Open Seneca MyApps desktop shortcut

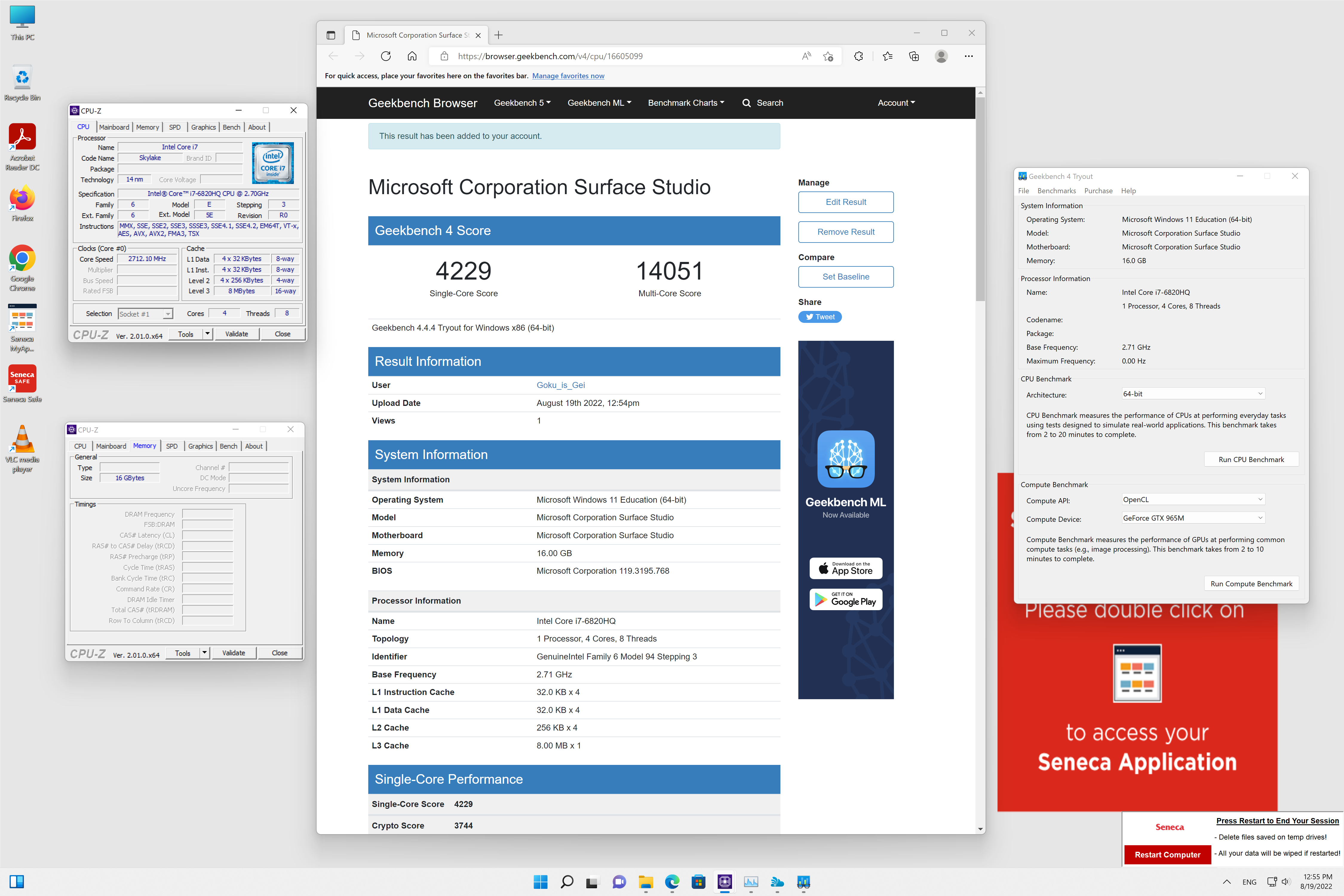(22, 329)
